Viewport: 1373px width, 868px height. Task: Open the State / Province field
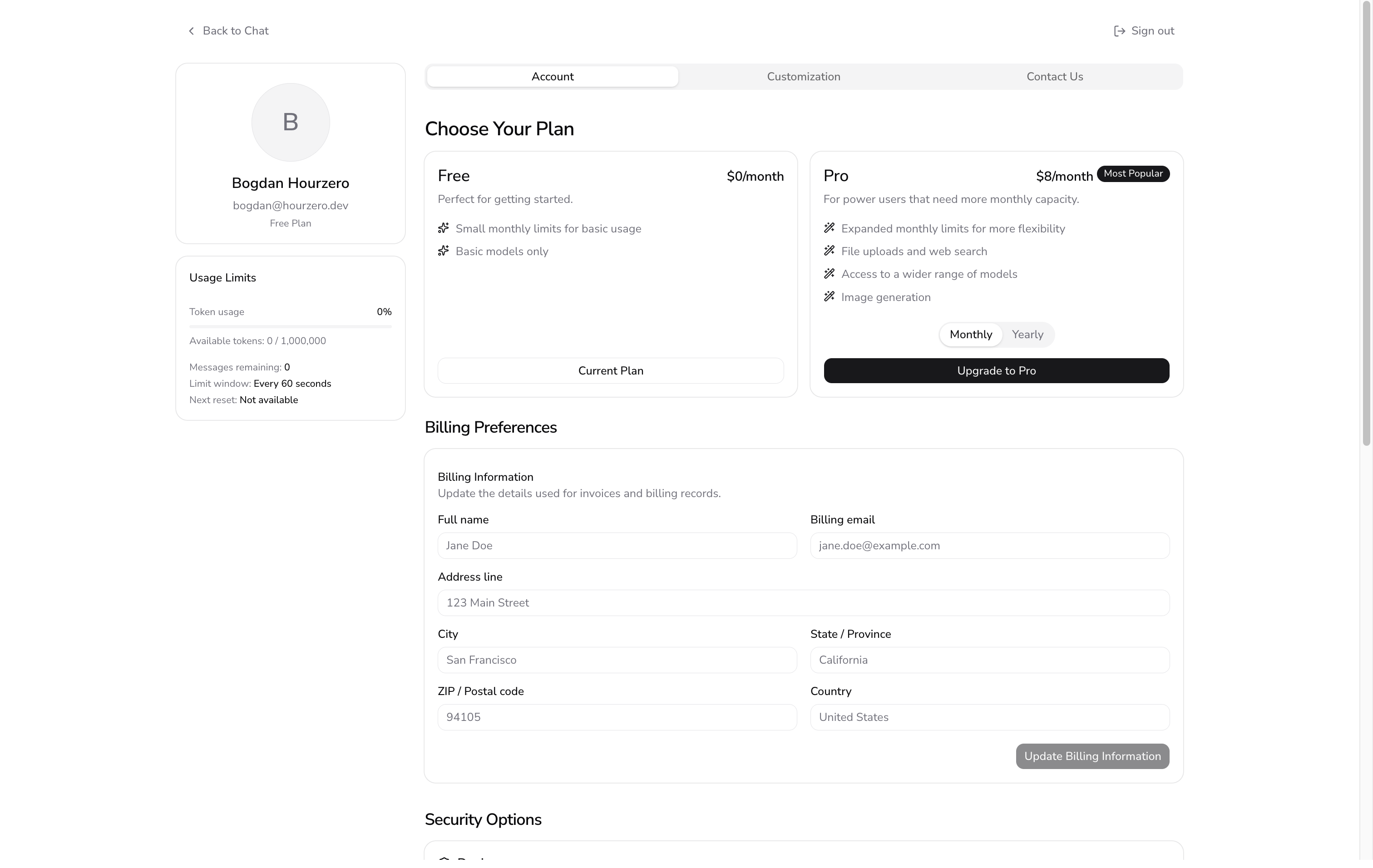tap(989, 660)
